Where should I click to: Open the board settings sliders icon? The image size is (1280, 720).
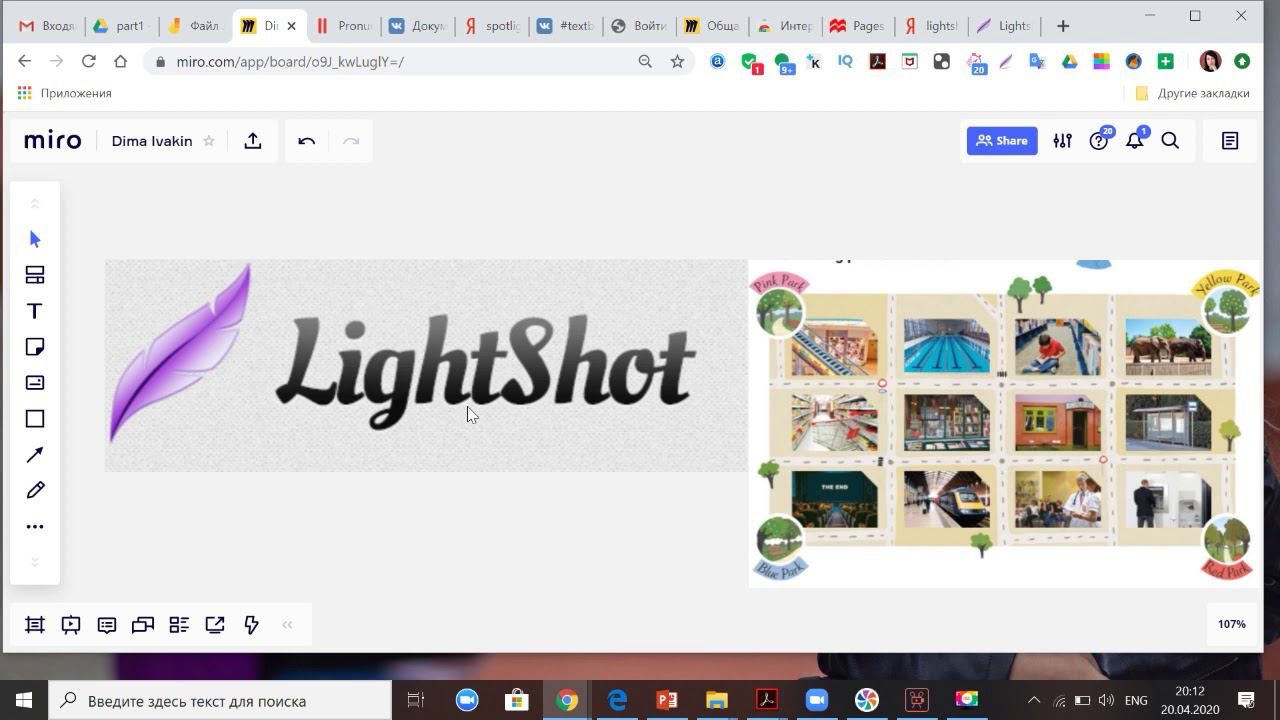click(x=1062, y=141)
